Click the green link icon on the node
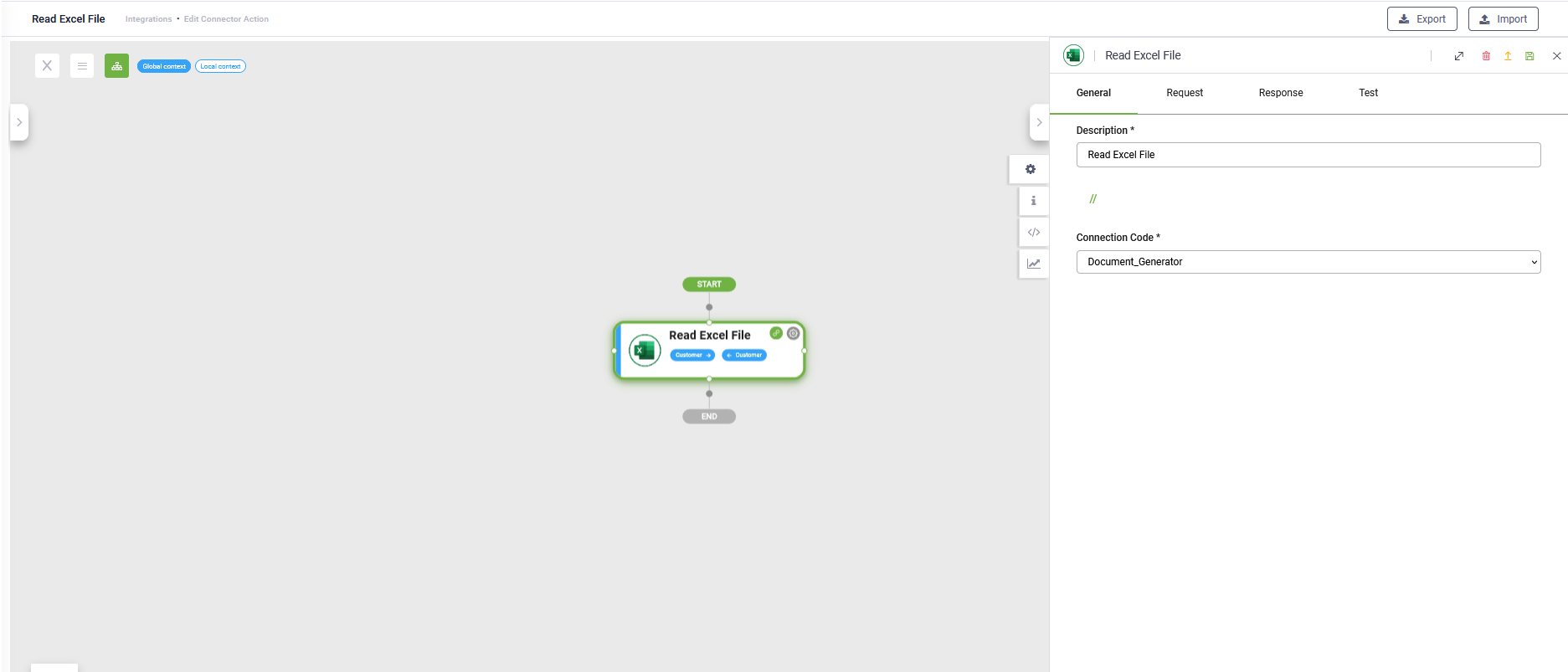The height and width of the screenshot is (672, 1568). pos(776,333)
